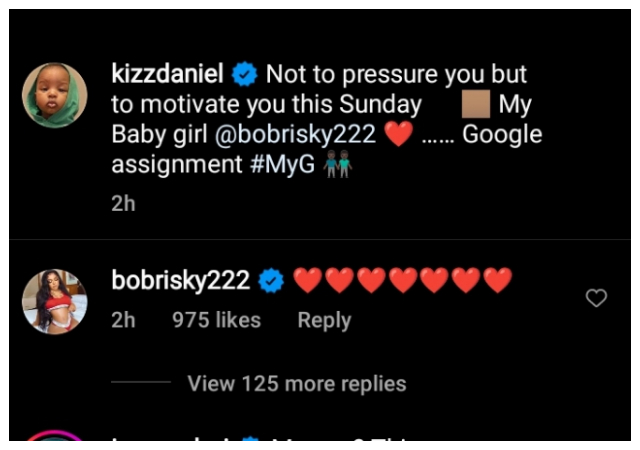Image resolution: width=640 pixels, height=450 pixels.
Task: Expand "View 125 more replies"
Action: [x=296, y=383]
